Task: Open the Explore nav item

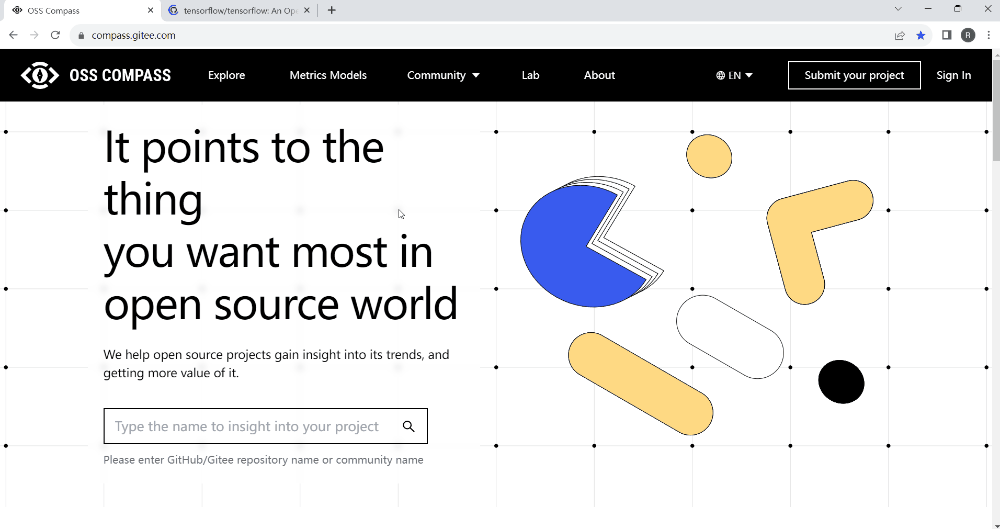Action: coord(226,75)
